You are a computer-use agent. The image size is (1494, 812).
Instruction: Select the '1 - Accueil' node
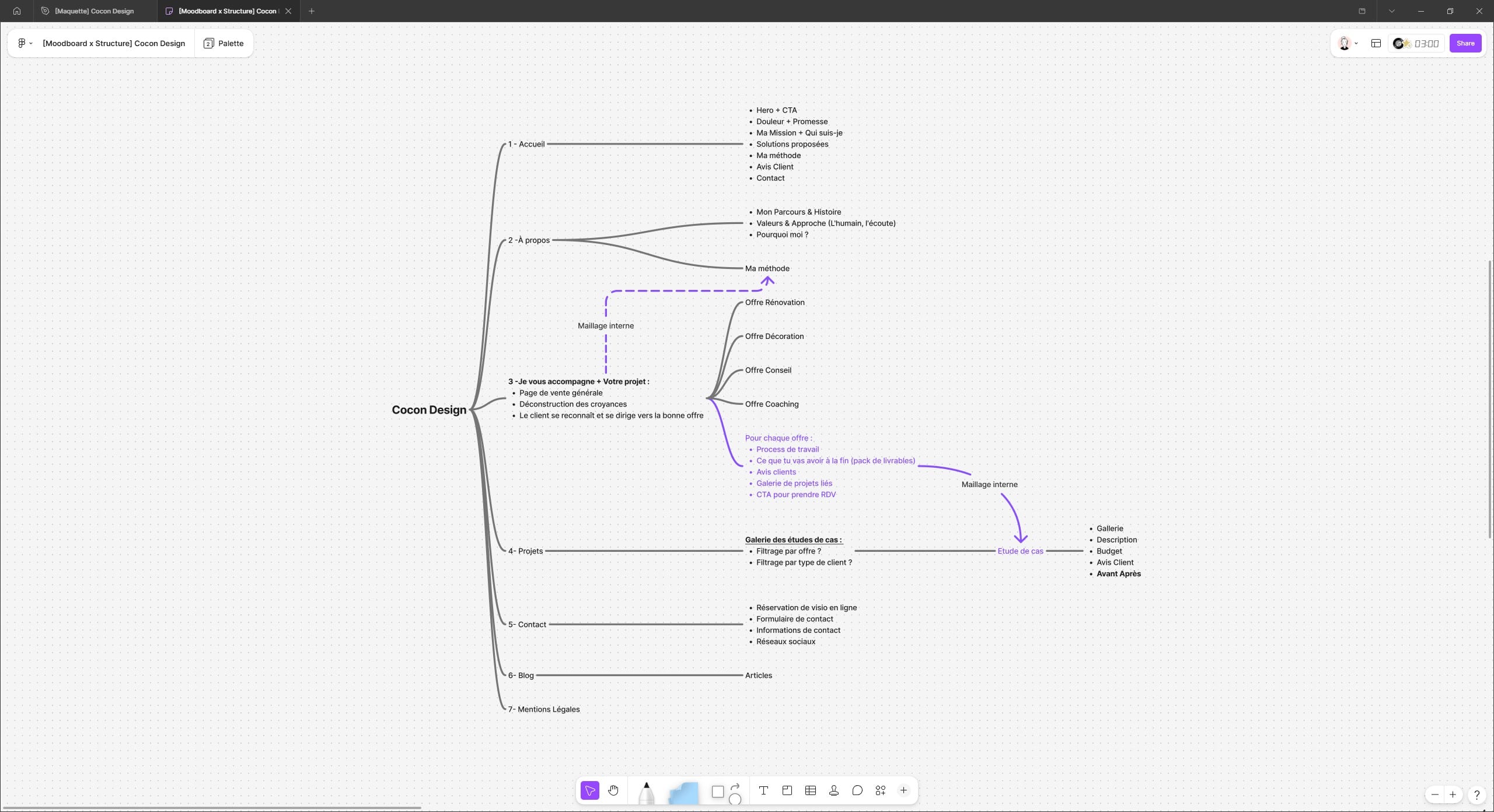tap(526, 144)
